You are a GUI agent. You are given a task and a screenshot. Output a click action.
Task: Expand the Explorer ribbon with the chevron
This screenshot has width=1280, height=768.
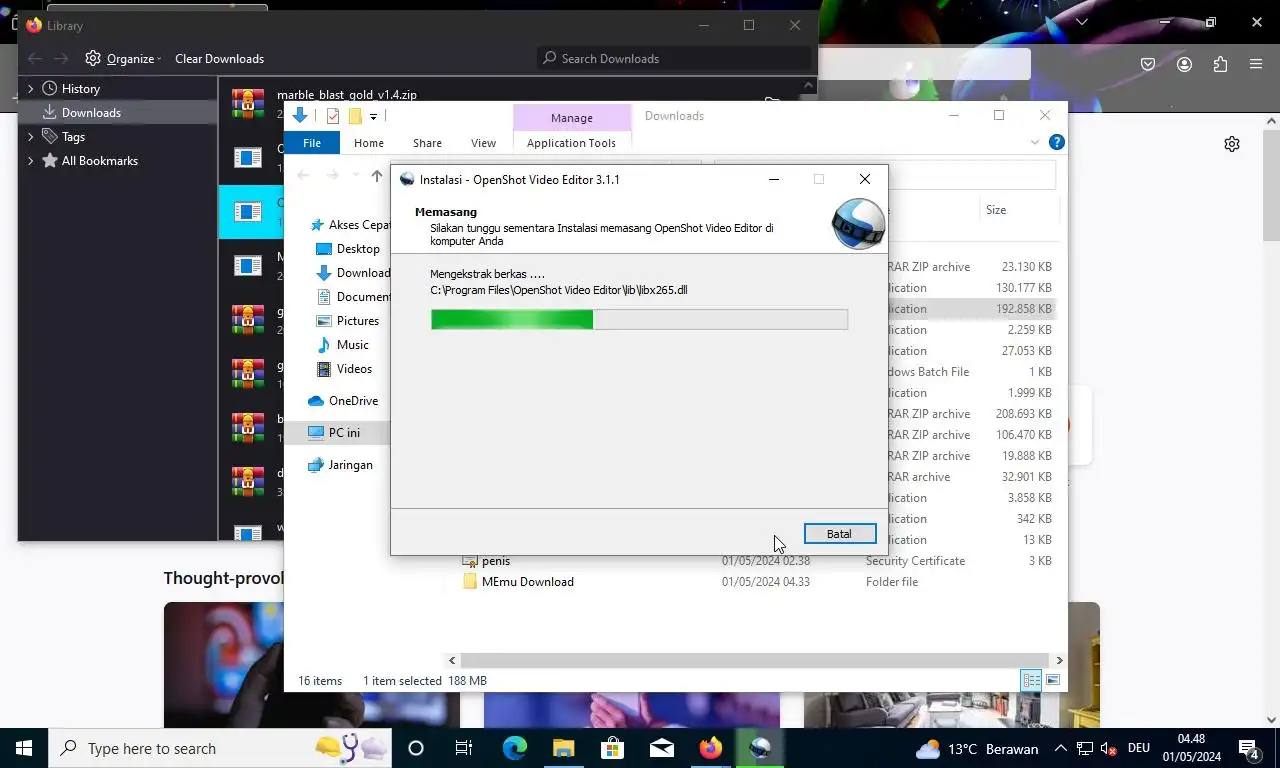[1035, 143]
